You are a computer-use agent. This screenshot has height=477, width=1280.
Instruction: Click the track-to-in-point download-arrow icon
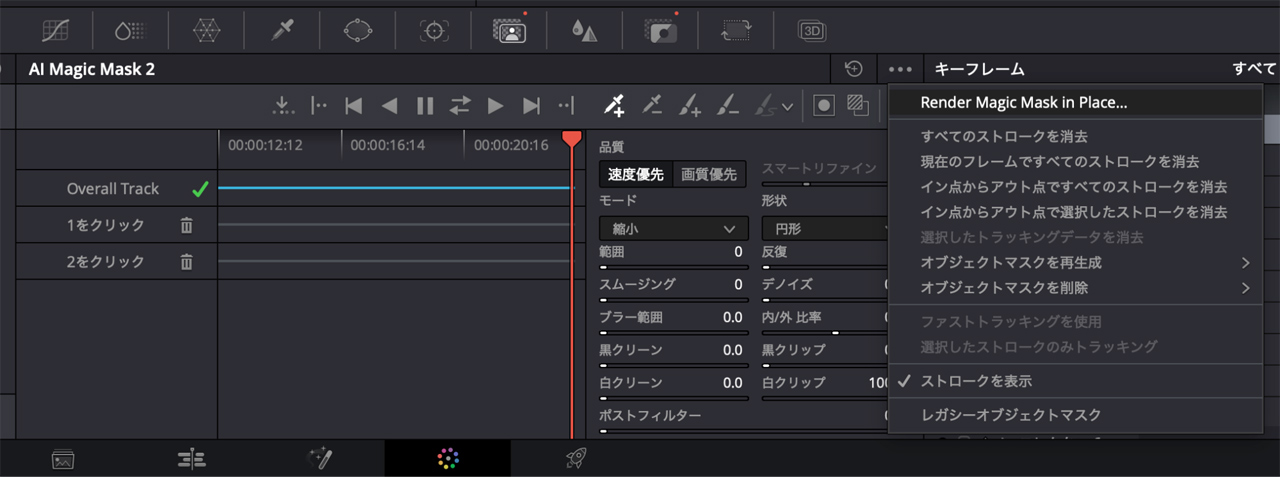(283, 105)
